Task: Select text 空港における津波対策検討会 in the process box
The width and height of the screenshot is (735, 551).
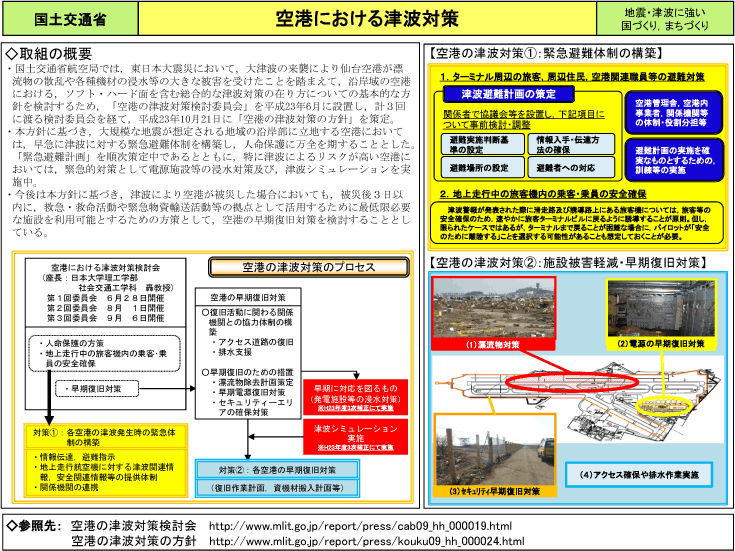Action: (105, 268)
